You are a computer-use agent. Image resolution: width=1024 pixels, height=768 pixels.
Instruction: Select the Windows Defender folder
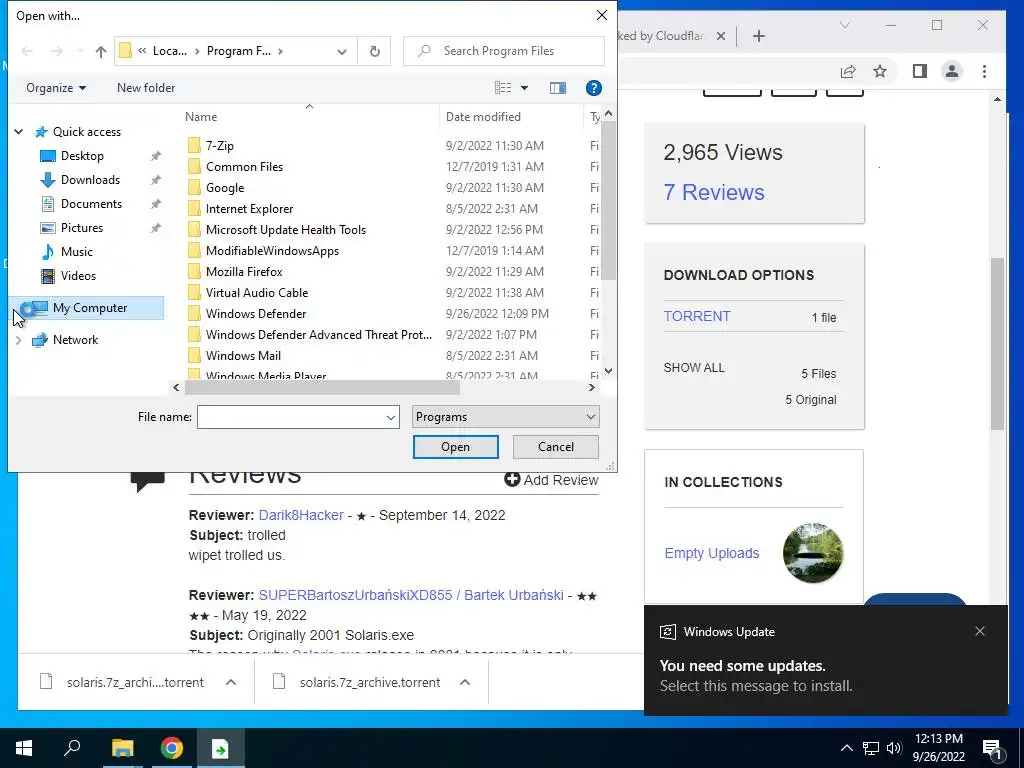click(256, 313)
